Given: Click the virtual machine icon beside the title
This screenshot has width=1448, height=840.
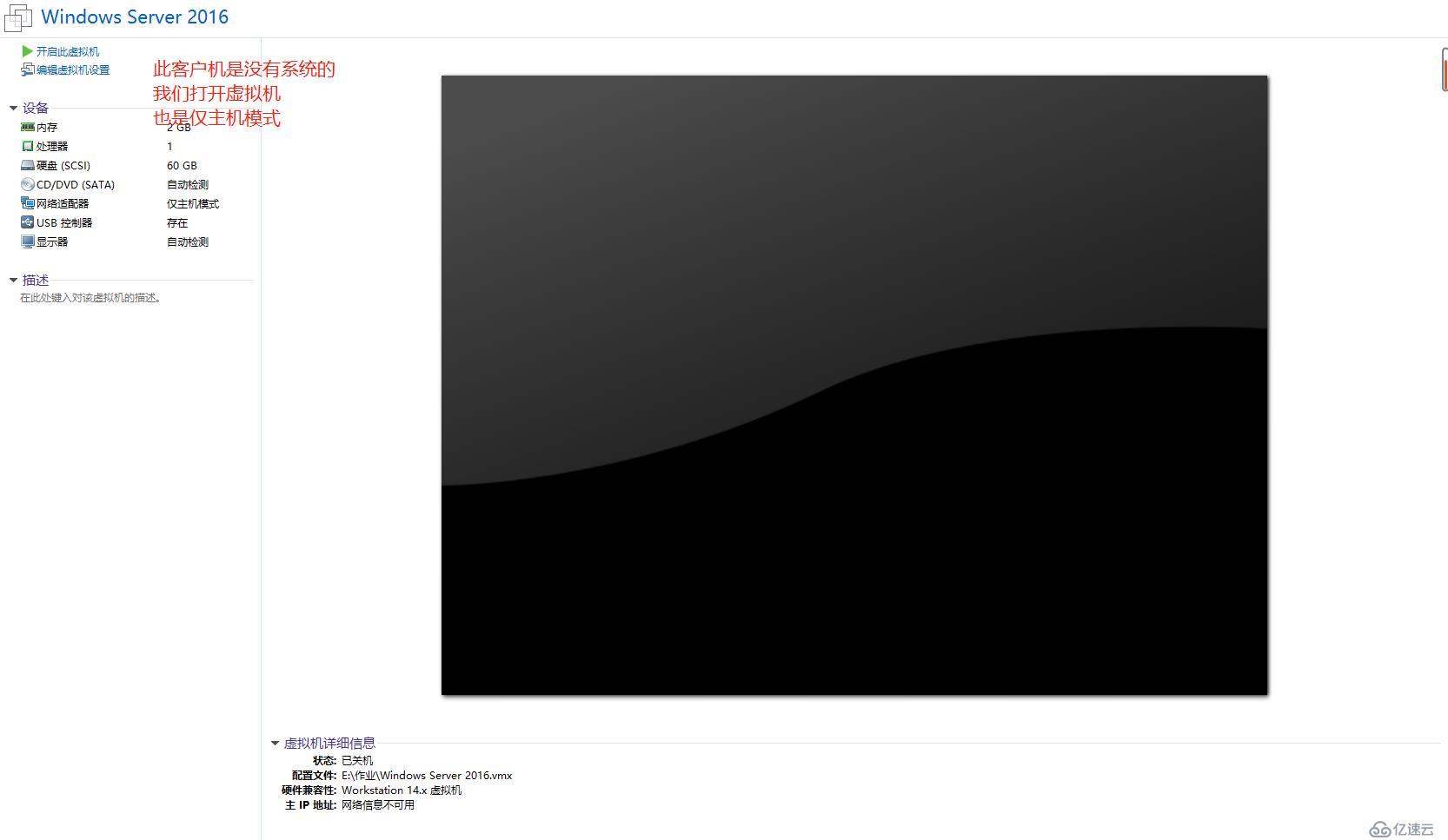Looking at the screenshot, I should 17,17.
